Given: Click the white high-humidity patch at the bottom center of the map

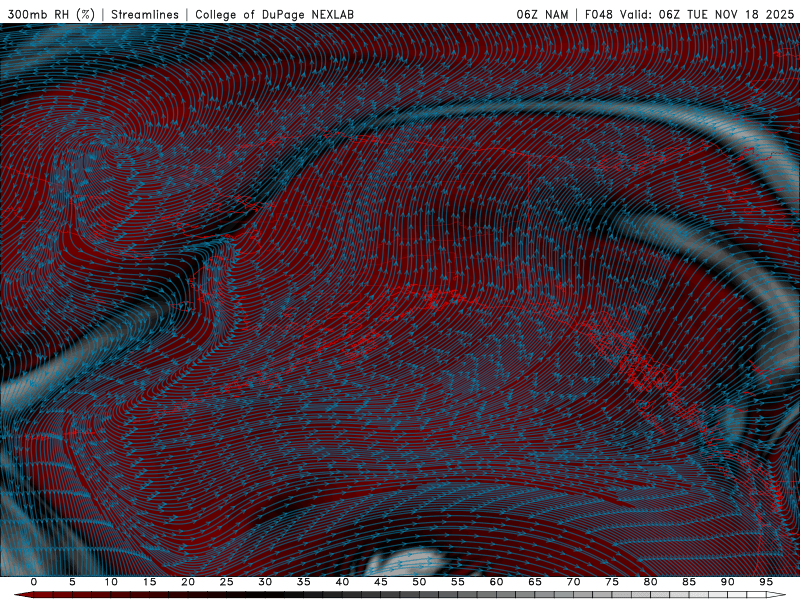Looking at the screenshot, I should tap(406, 563).
